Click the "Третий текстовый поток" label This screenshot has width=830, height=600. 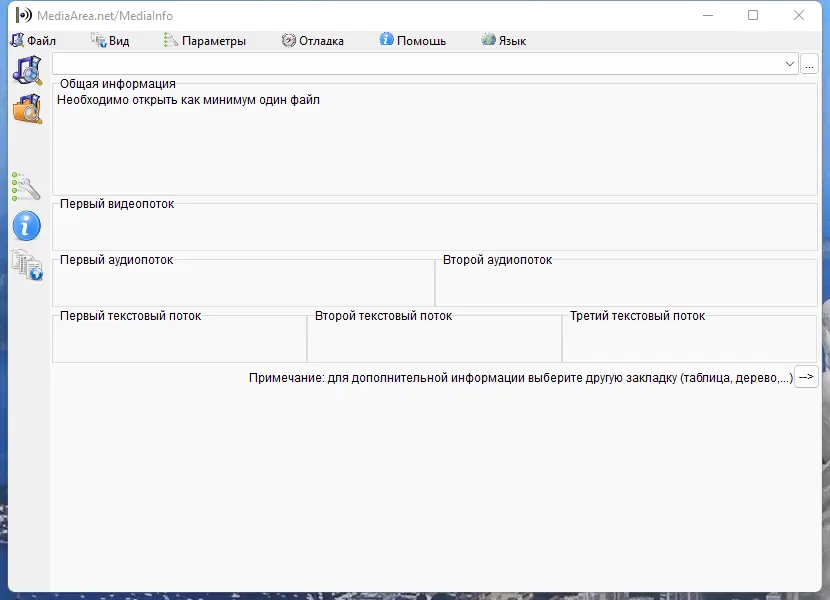click(637, 316)
